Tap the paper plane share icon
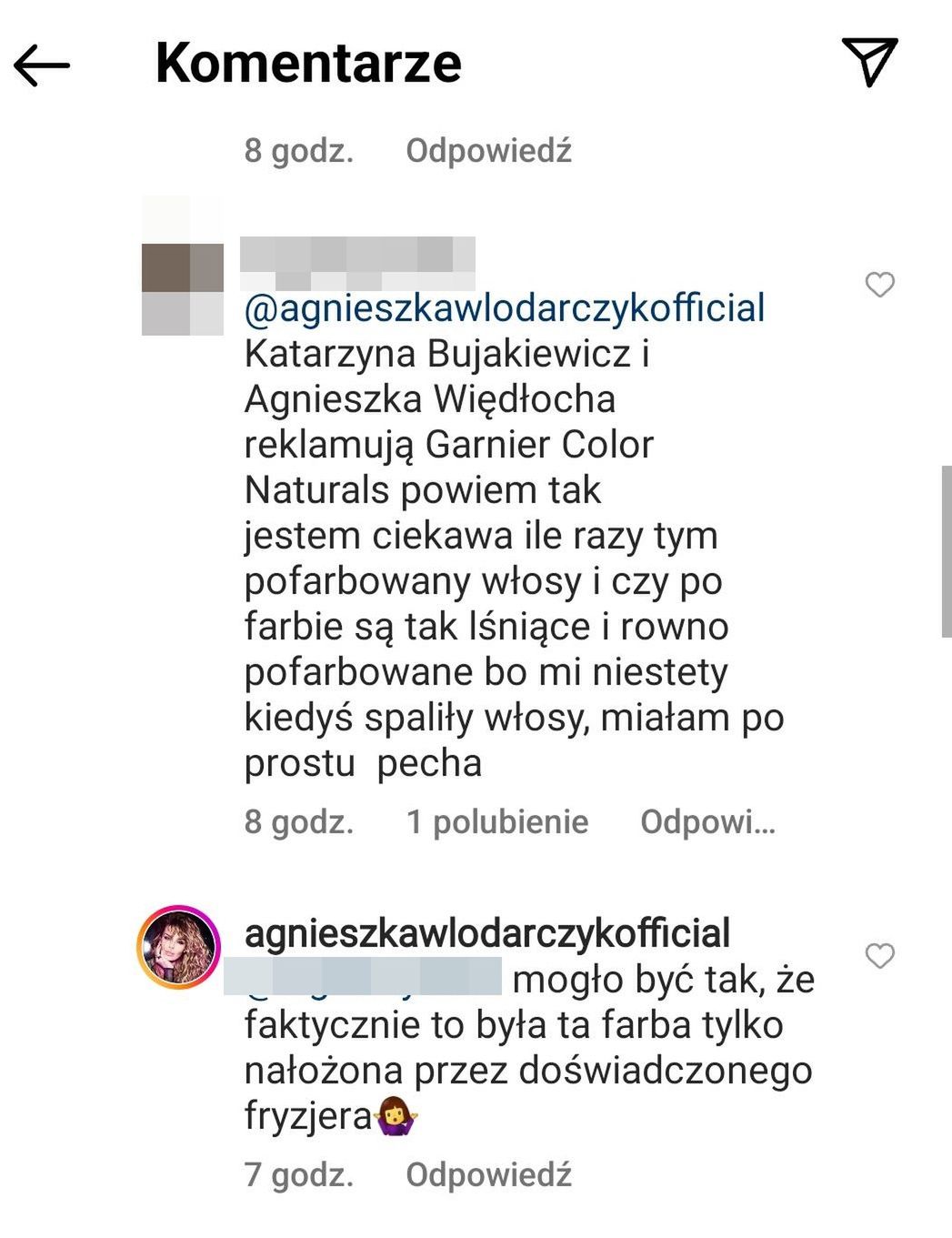This screenshot has height=1238, width=952. 869,62
